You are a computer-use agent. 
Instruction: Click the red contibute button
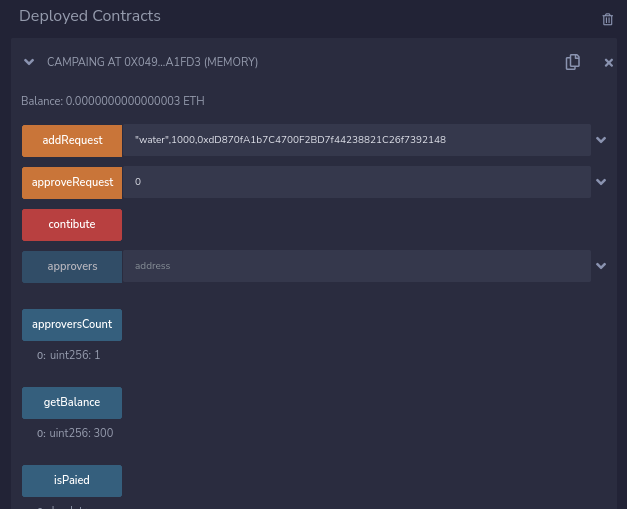[x=72, y=224]
